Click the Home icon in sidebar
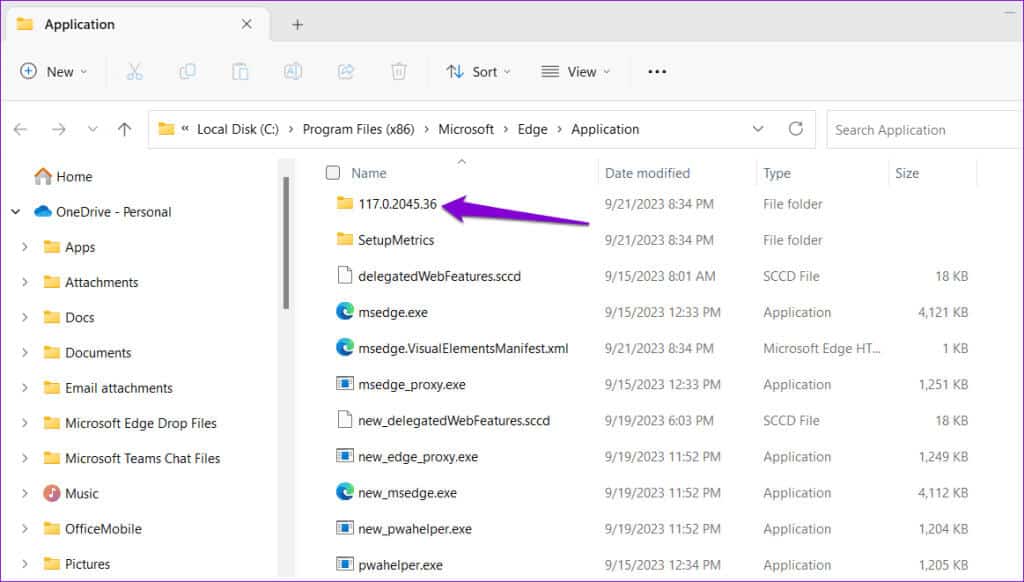 click(x=43, y=176)
